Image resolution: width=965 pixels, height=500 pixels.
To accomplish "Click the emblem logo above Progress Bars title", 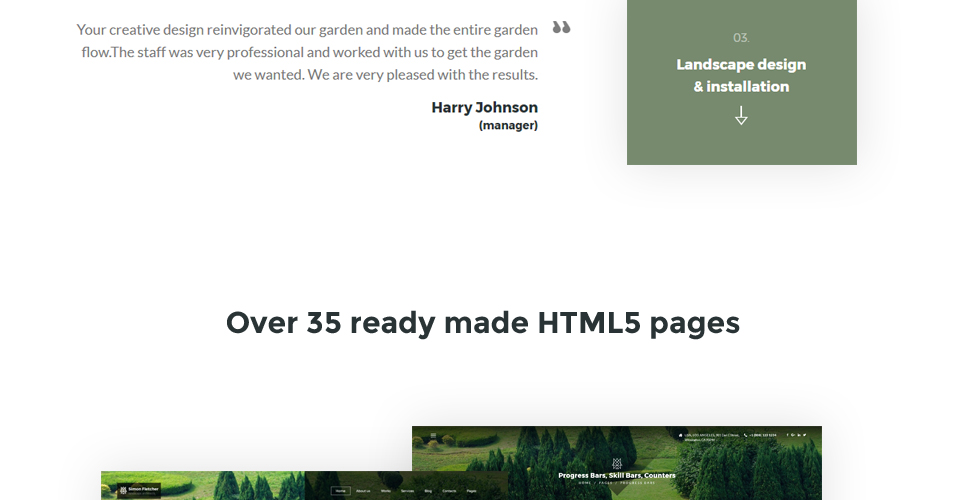I will pyautogui.click(x=617, y=464).
